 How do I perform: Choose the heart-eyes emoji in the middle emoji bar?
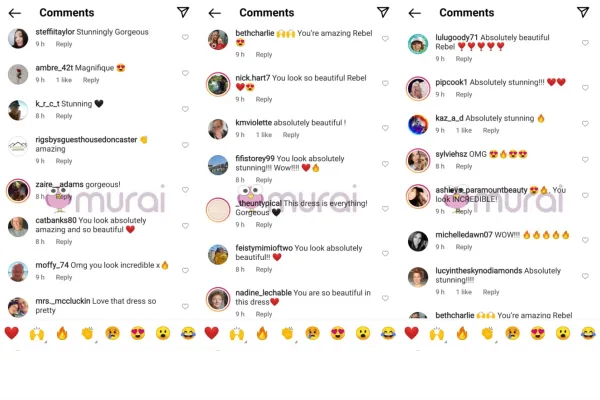[338, 333]
